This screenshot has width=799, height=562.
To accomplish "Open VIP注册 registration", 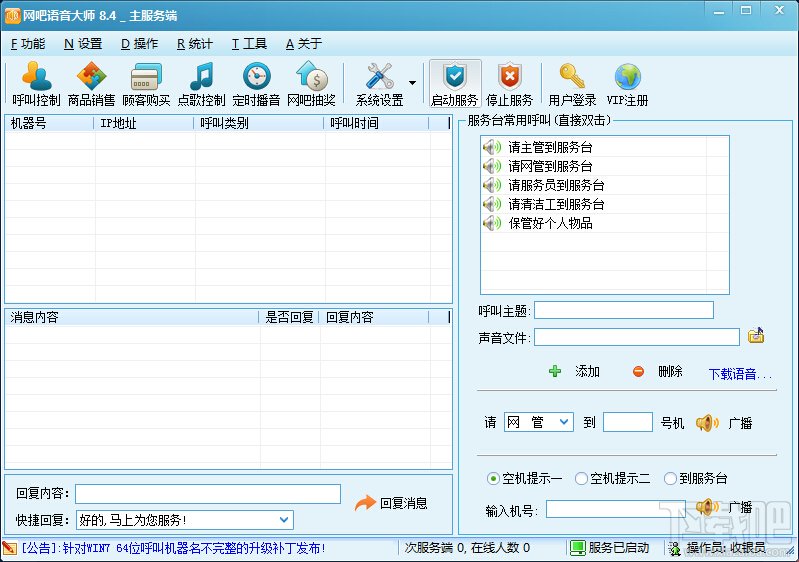I will click(627, 84).
